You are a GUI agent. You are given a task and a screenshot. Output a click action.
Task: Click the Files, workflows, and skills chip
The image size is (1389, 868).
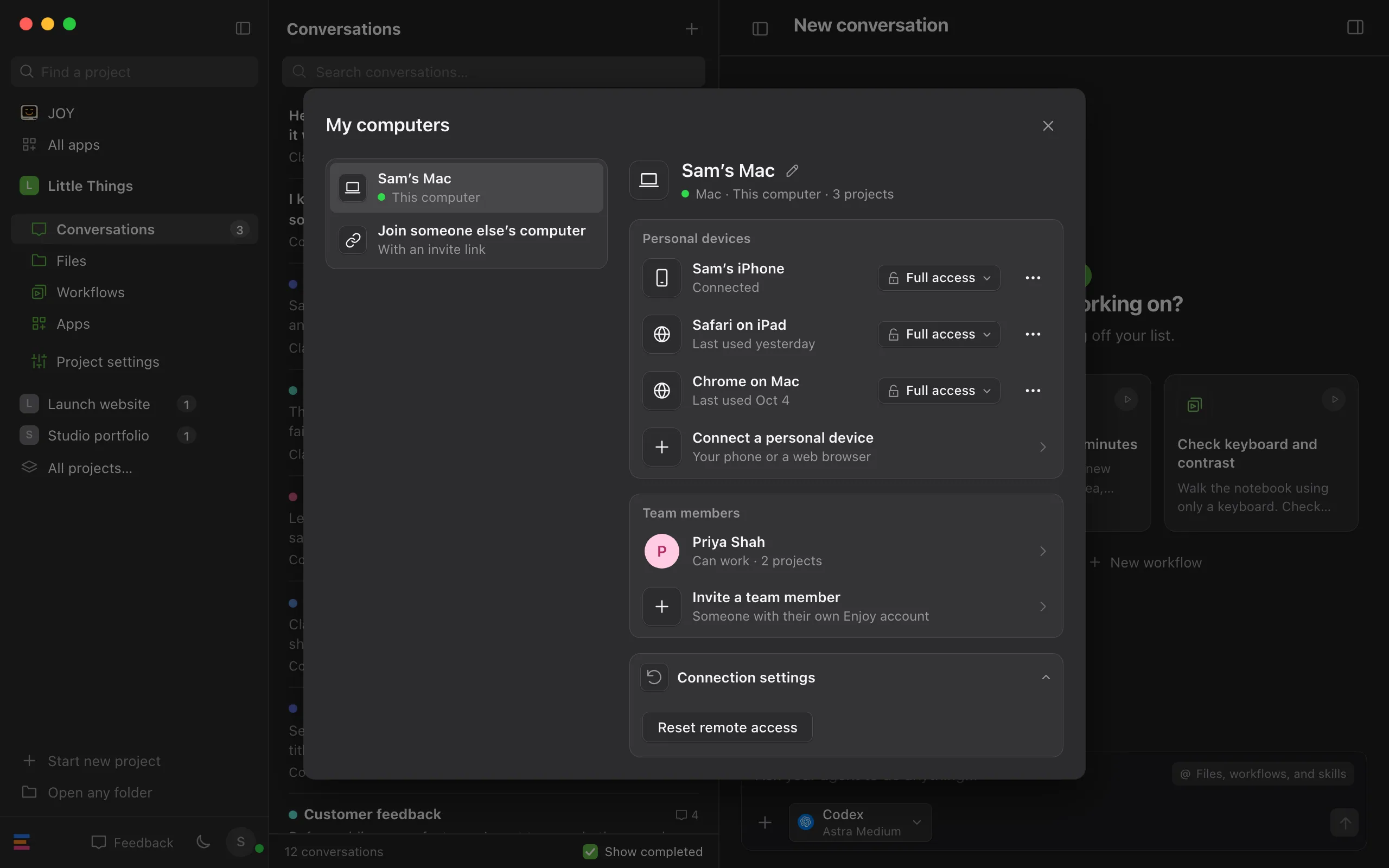coord(1263,774)
